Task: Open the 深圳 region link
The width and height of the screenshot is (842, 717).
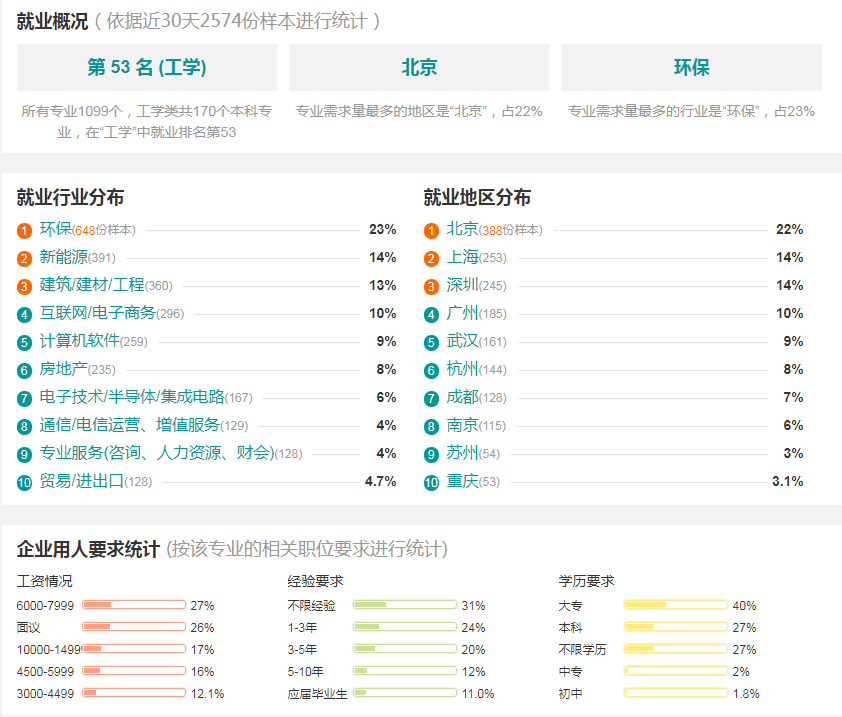Action: (462, 285)
